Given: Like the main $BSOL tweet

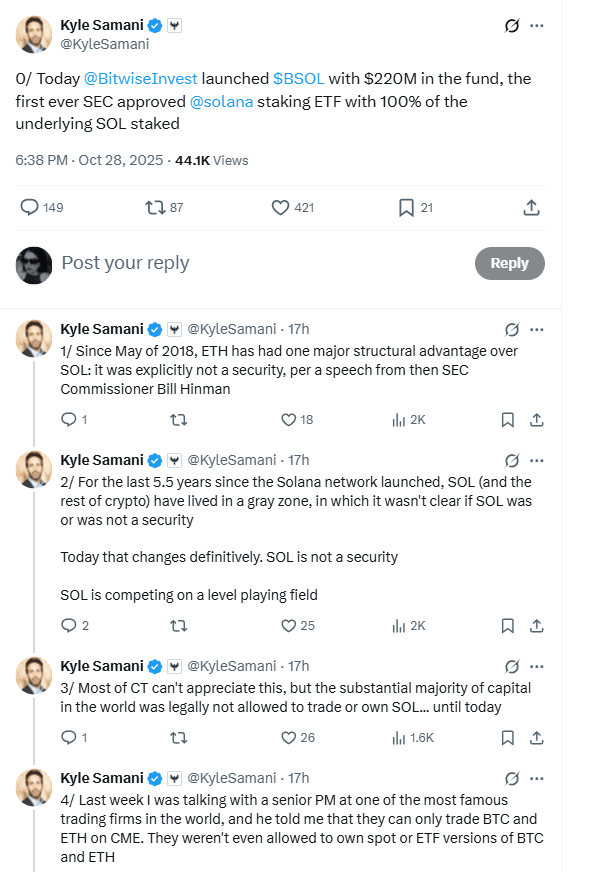Looking at the screenshot, I should pos(278,208).
